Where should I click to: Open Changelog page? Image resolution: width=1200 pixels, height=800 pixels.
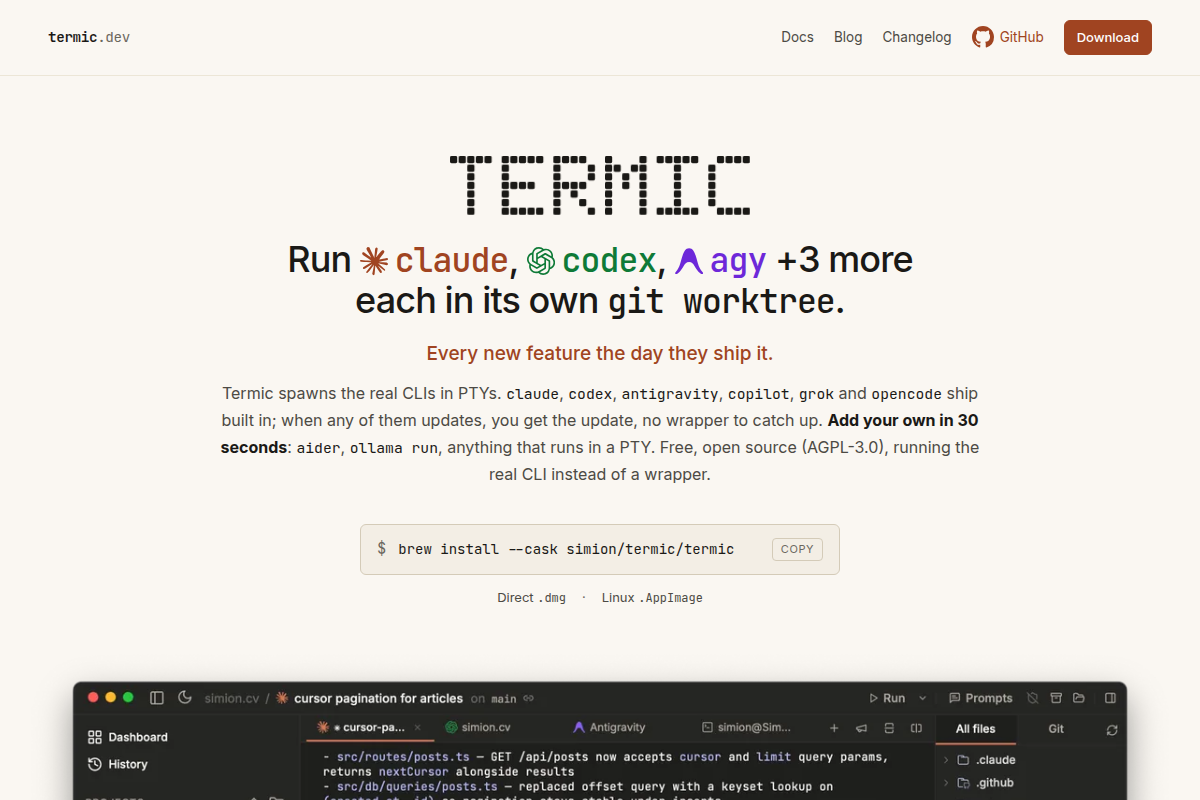point(917,37)
